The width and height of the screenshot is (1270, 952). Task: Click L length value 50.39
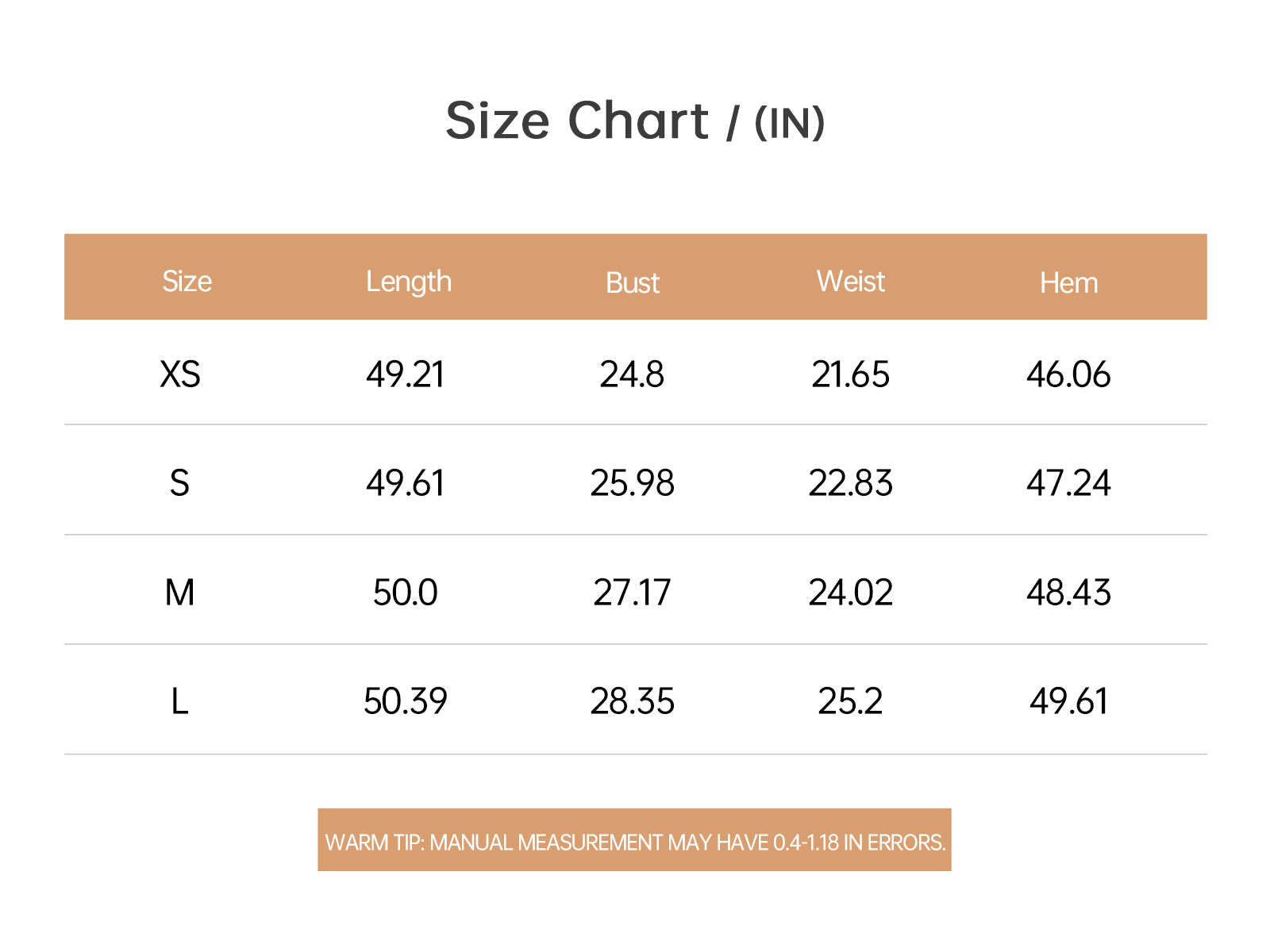(x=405, y=701)
